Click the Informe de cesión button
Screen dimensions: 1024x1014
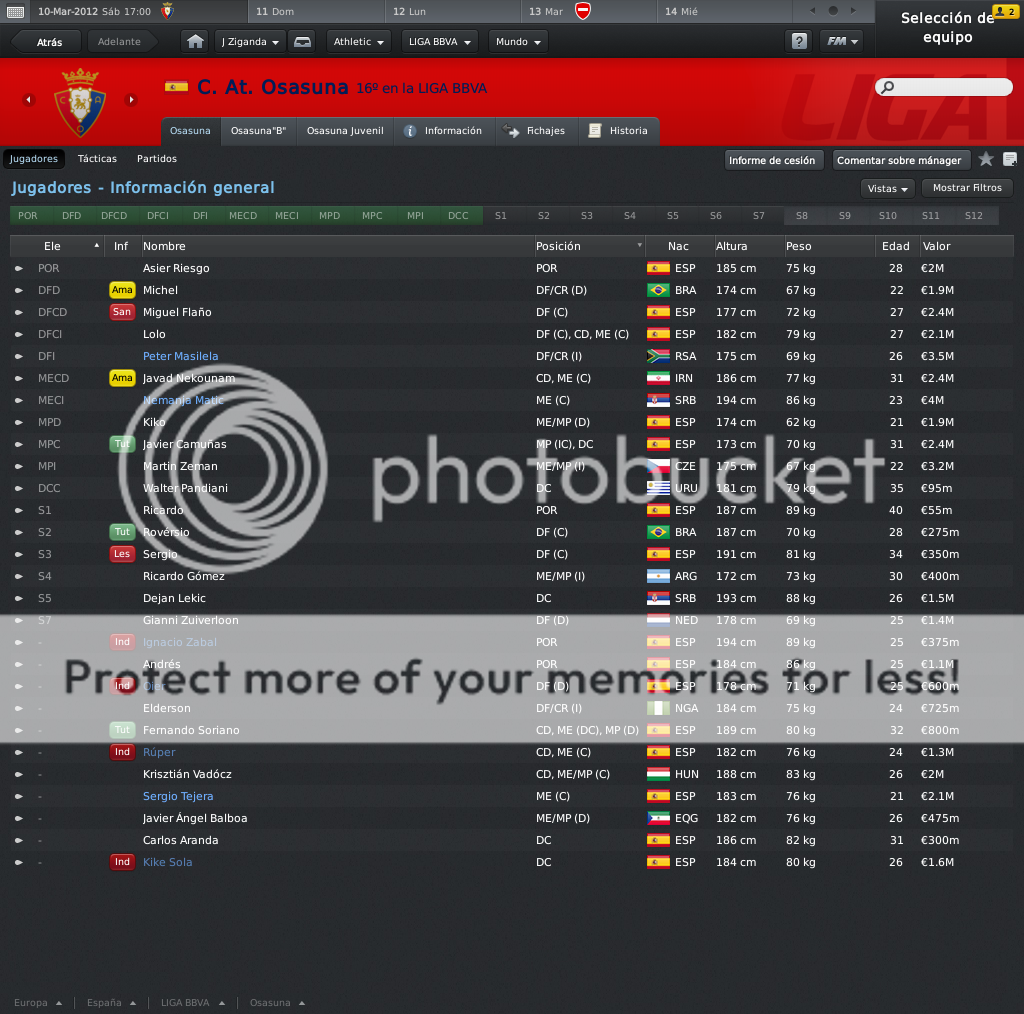(772, 160)
